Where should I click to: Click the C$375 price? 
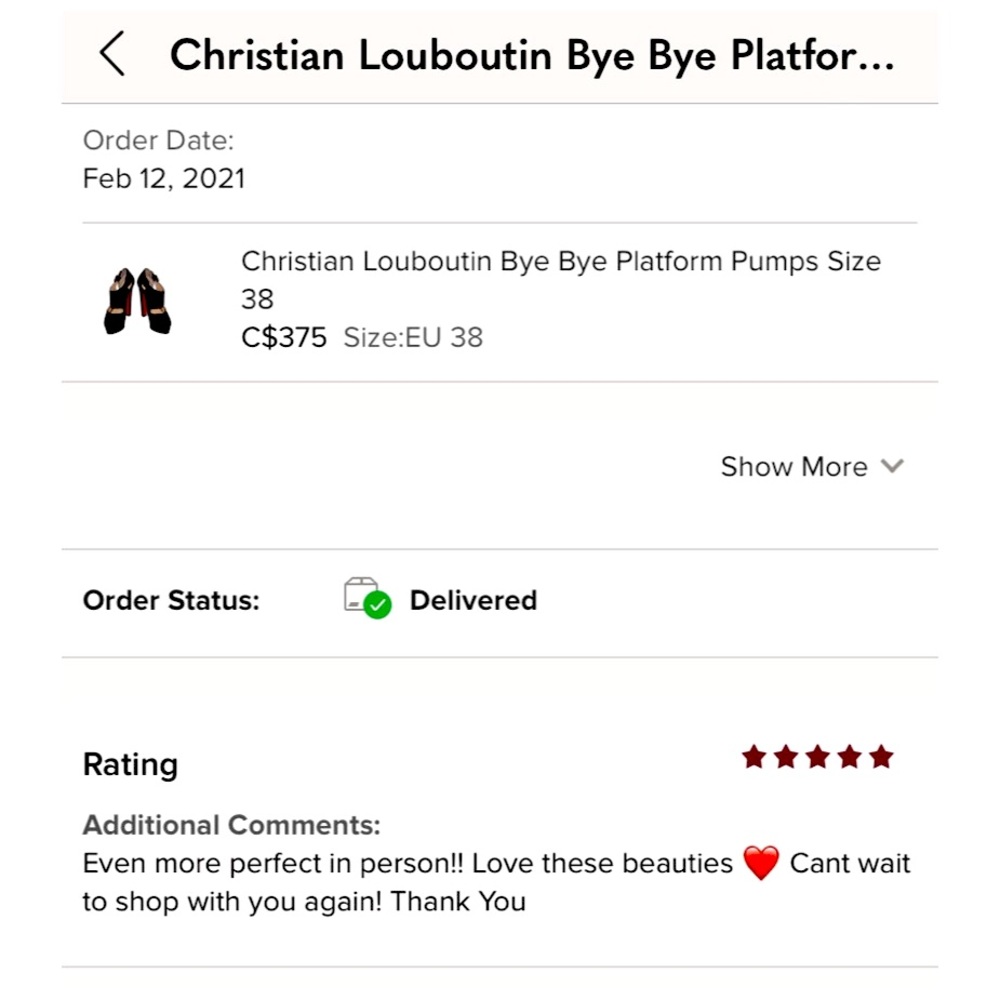(x=284, y=338)
